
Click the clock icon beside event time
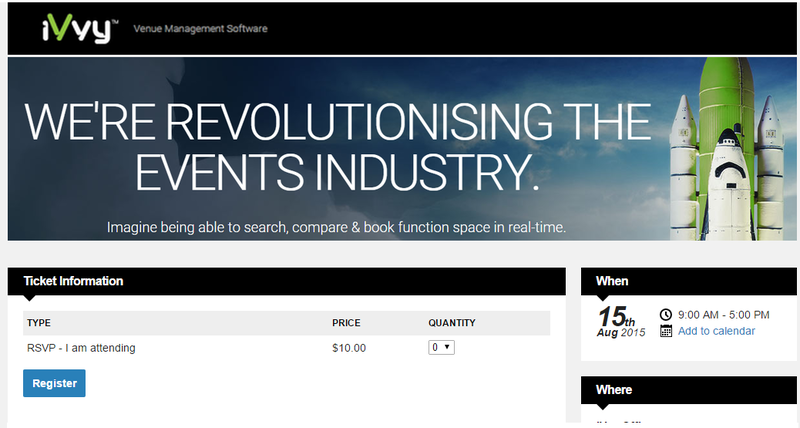point(667,315)
